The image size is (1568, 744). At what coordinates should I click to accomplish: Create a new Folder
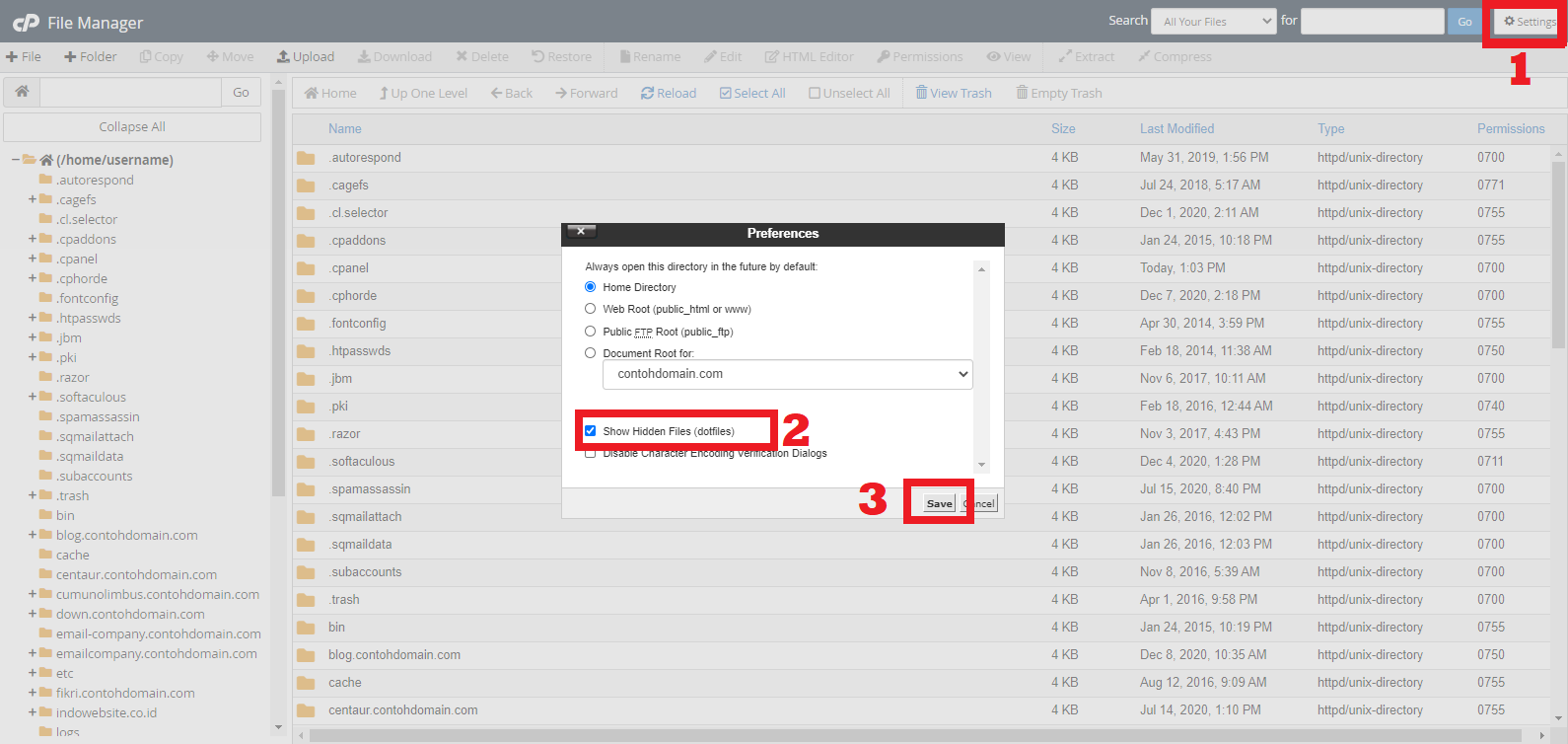90,57
